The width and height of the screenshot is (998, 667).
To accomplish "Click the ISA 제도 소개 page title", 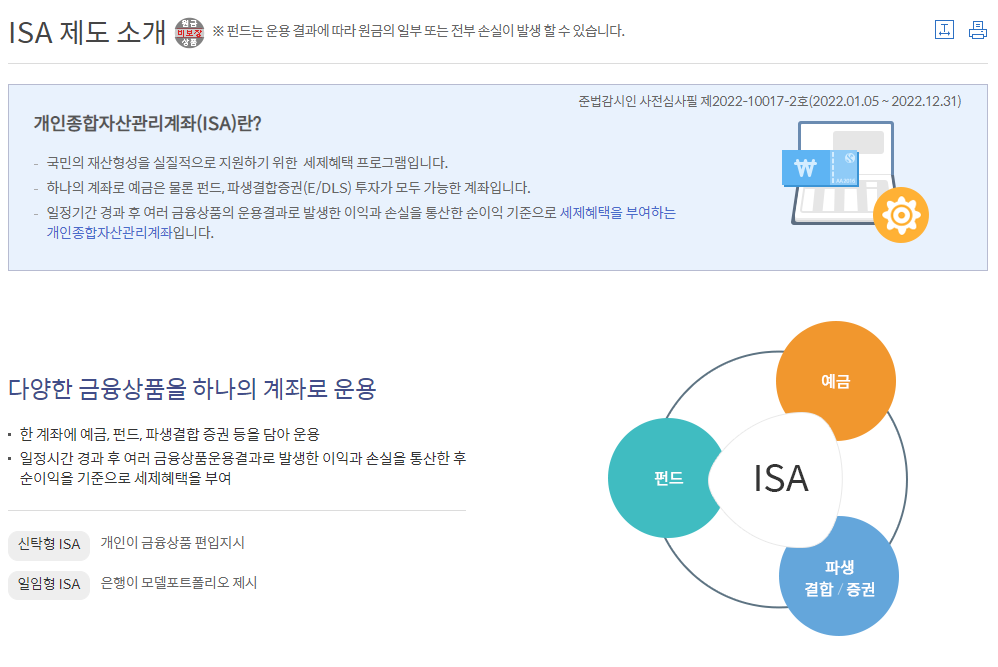I will pos(87,32).
